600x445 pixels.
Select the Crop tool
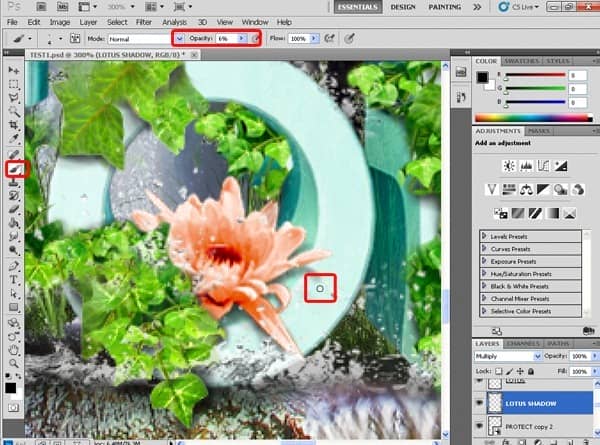pyautogui.click(x=14, y=125)
